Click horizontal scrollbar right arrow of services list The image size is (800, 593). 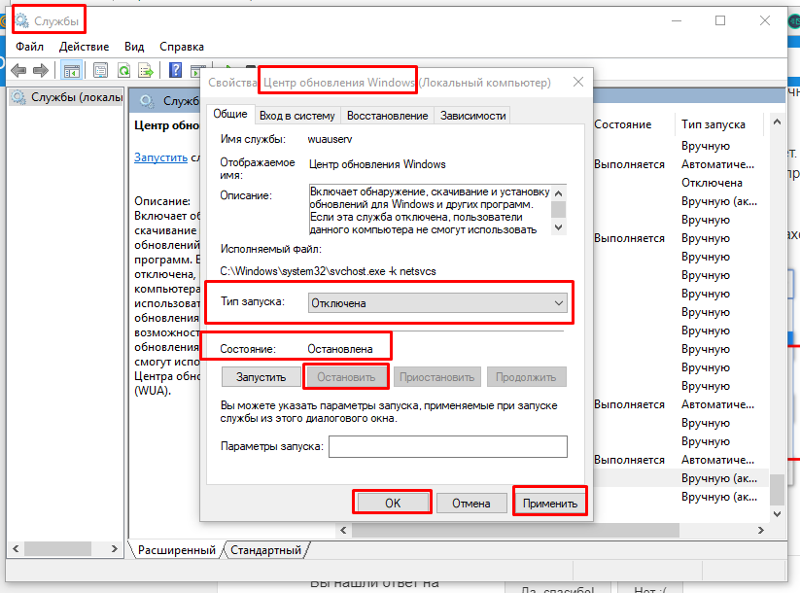(x=761, y=530)
